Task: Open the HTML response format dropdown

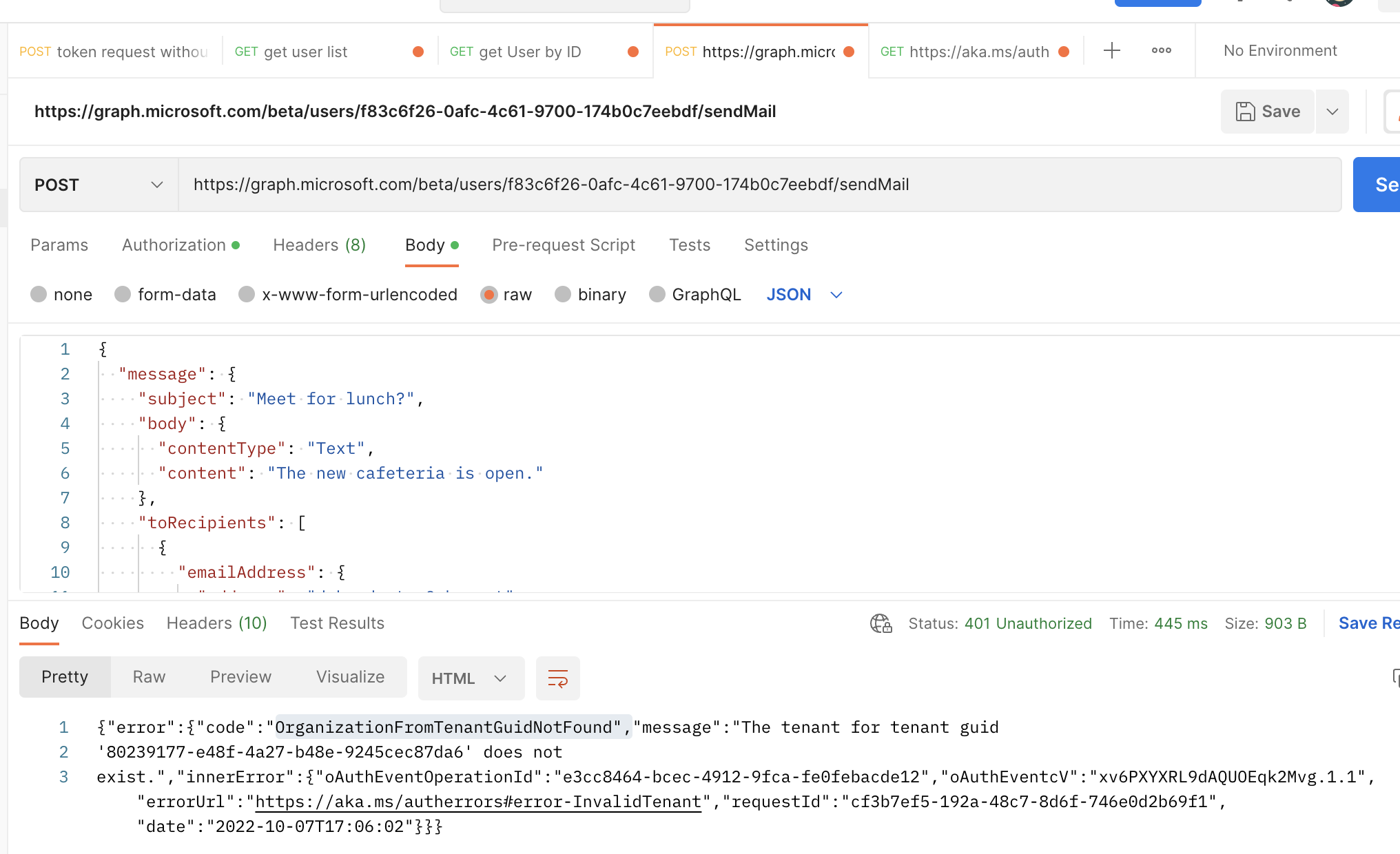Action: [x=471, y=678]
